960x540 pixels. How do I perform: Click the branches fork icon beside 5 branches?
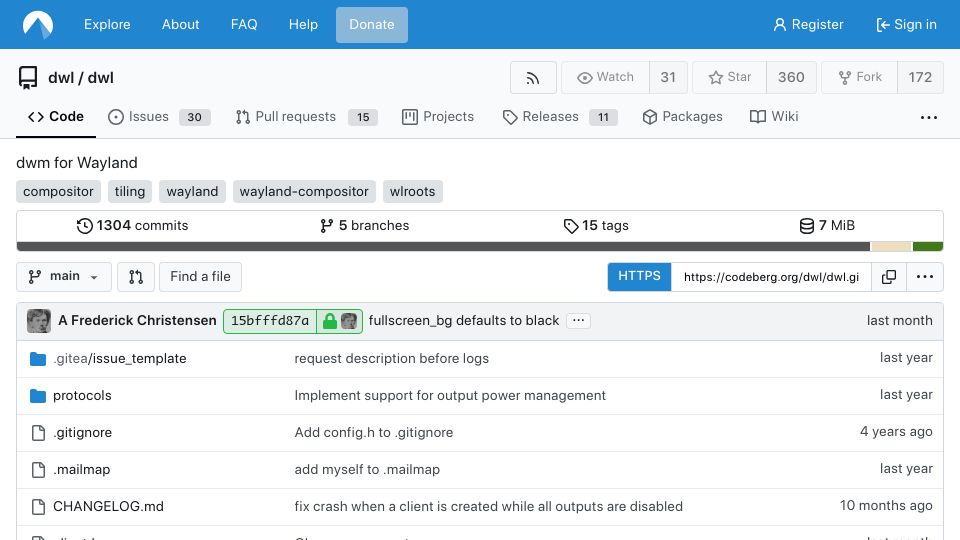(326, 226)
